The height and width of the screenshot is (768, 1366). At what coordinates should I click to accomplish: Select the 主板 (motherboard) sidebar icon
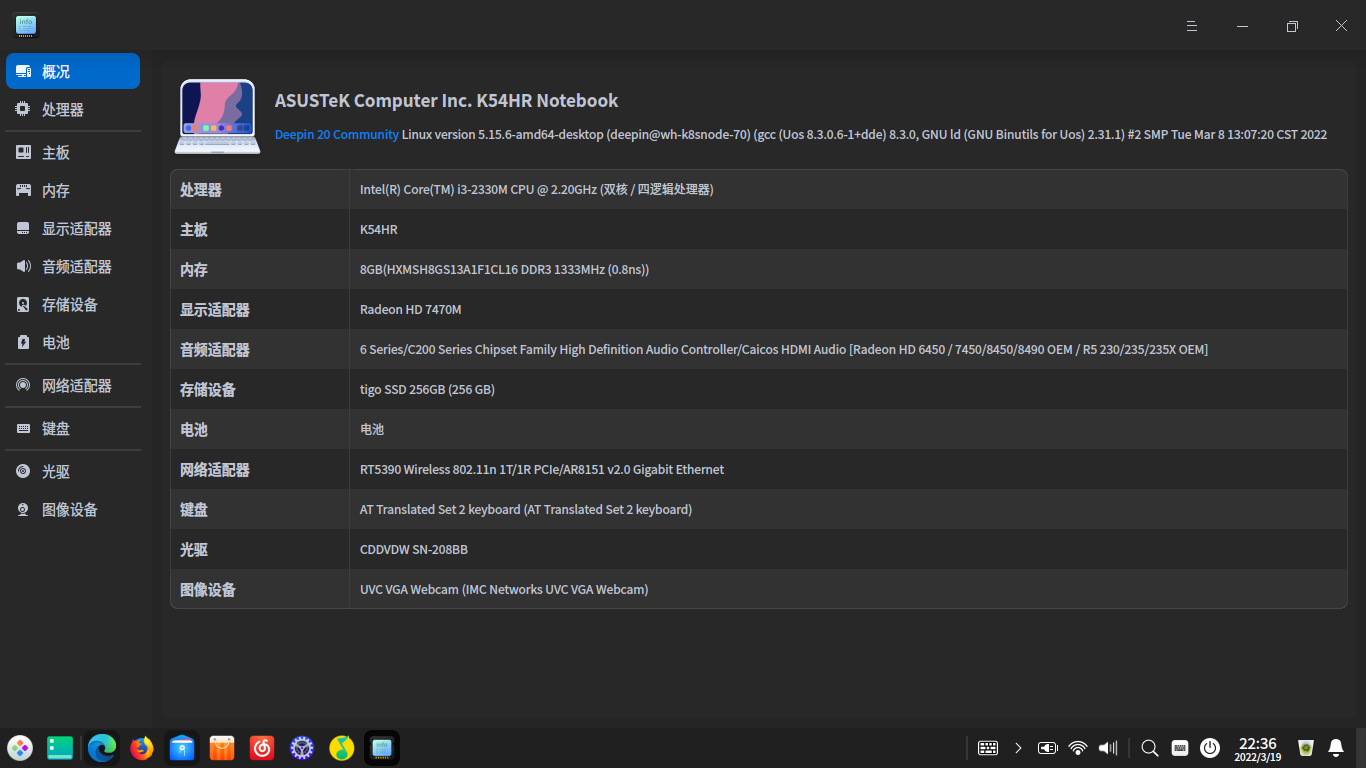pyautogui.click(x=23, y=153)
